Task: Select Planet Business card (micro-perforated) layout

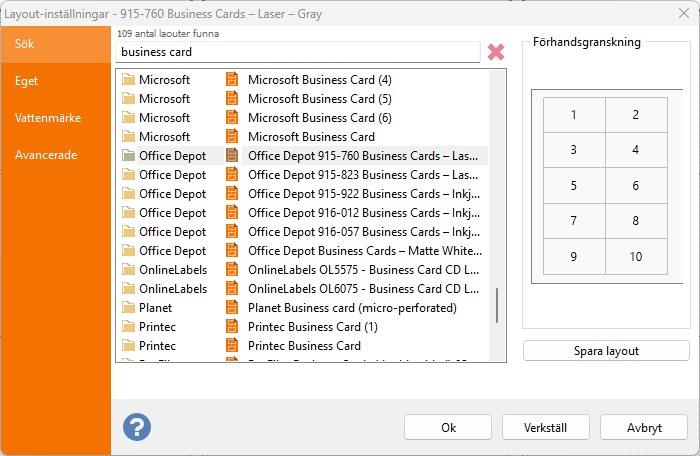Action: tap(352, 307)
